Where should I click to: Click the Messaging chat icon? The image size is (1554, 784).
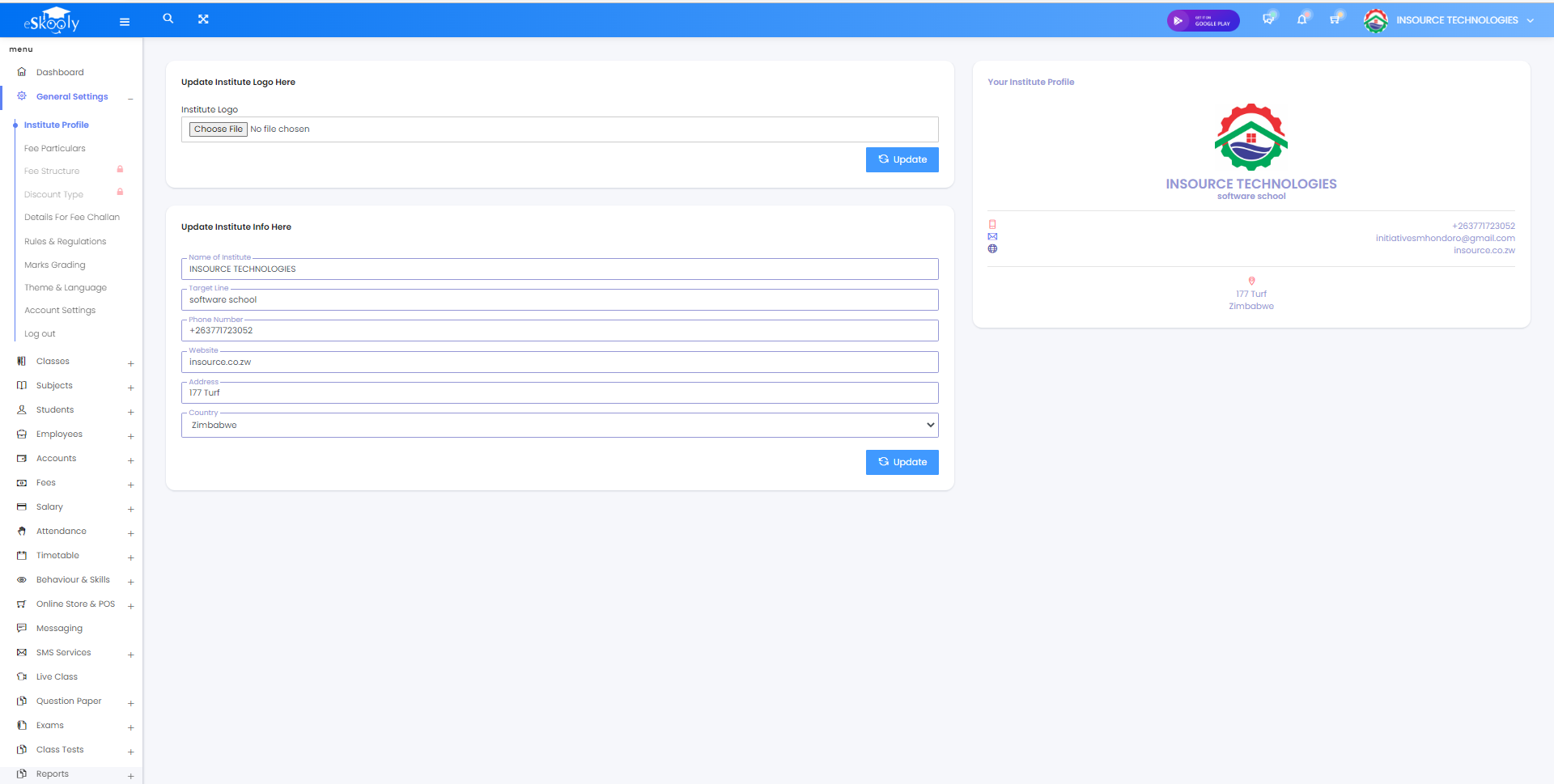click(22, 628)
